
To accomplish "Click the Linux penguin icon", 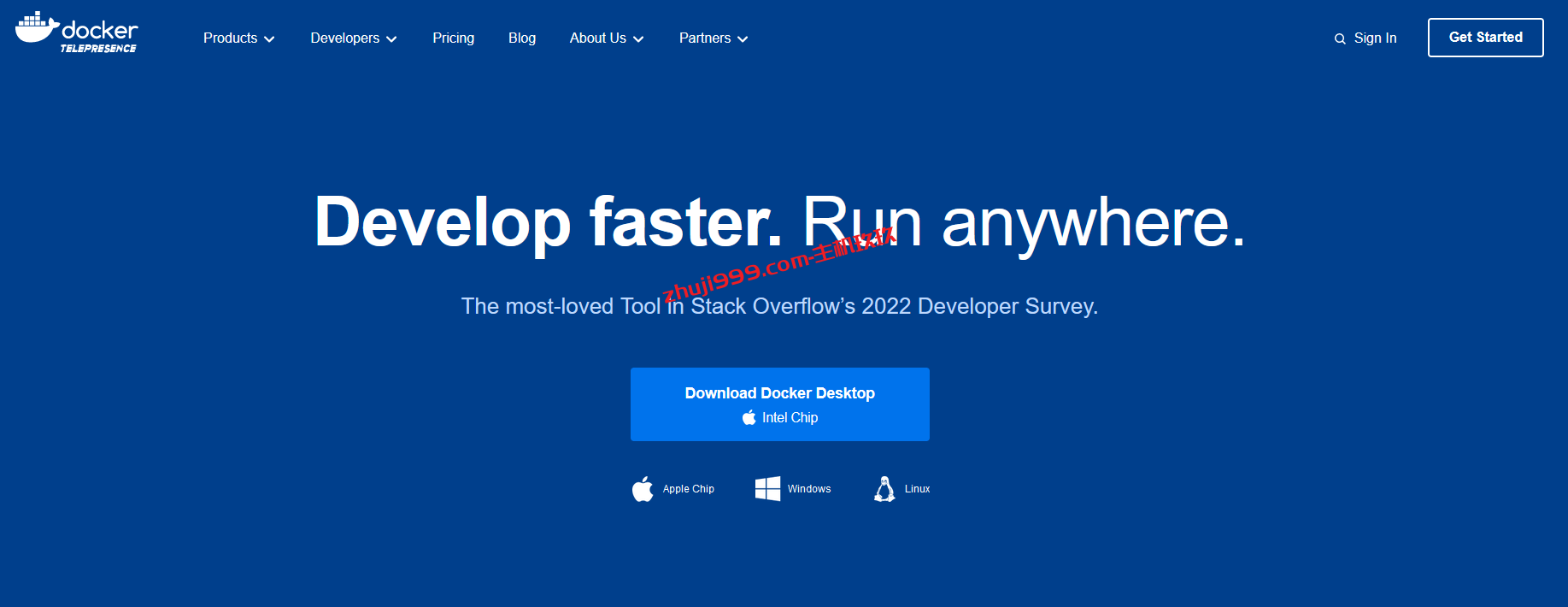I will [884, 489].
